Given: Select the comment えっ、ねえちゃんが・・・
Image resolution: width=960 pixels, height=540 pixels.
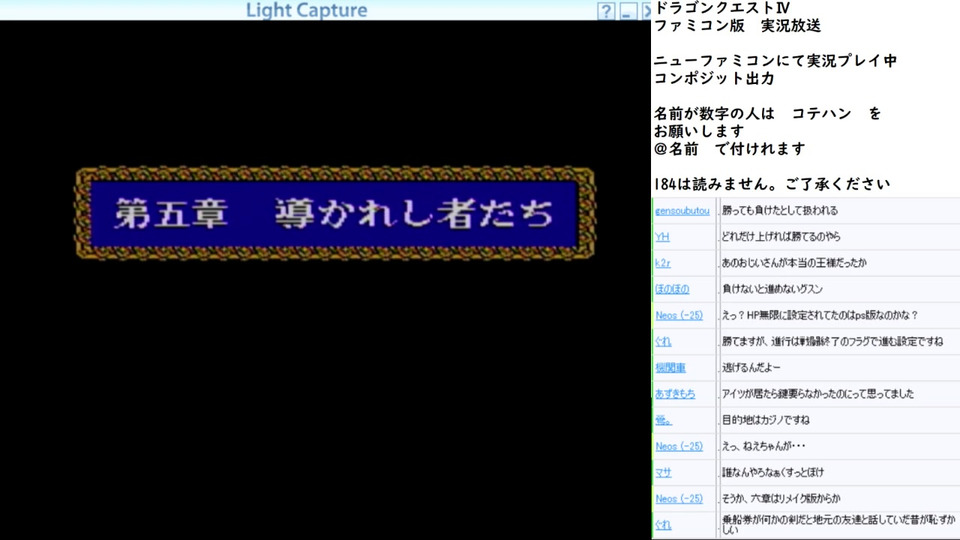Looking at the screenshot, I should [763, 446].
